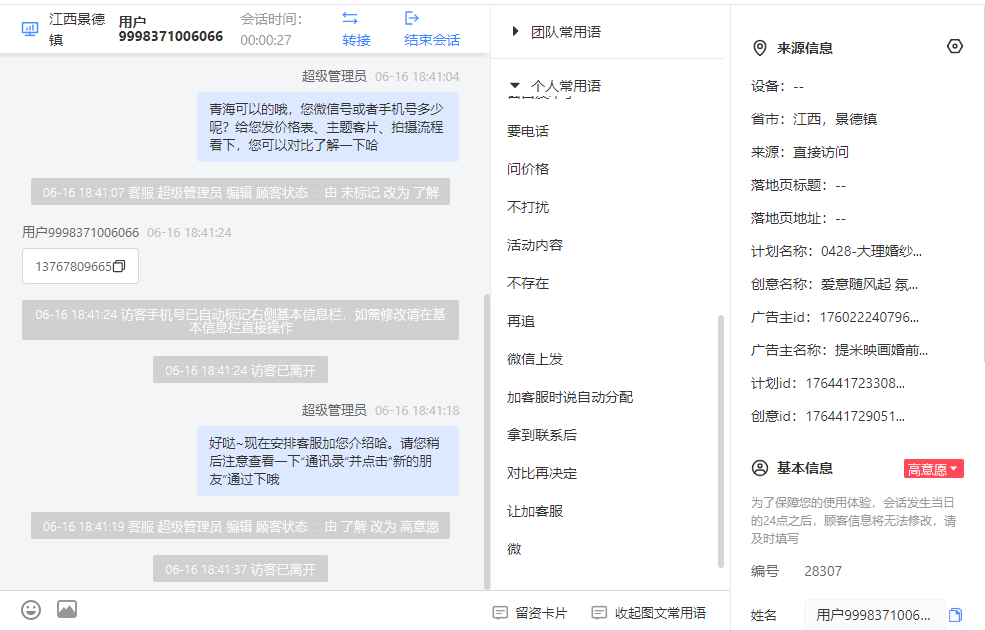Viewport: 985px width, 630px height.
Task: Click the image upload icon
Action: [67, 609]
